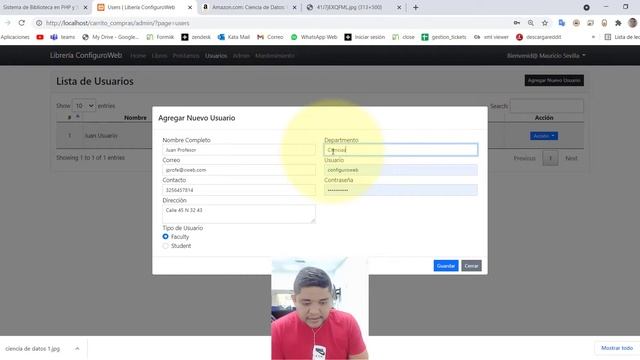This screenshot has width=640, height=360.
Task: Open the Bienvenido Mauricio Sevilla user menu
Action: (x=546, y=56)
